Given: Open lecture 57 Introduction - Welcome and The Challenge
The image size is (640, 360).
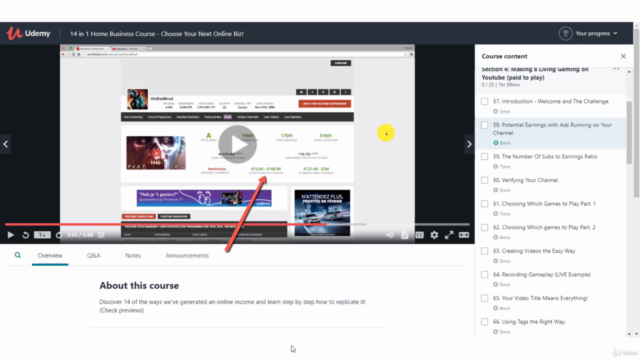Looking at the screenshot, I should point(551,101).
